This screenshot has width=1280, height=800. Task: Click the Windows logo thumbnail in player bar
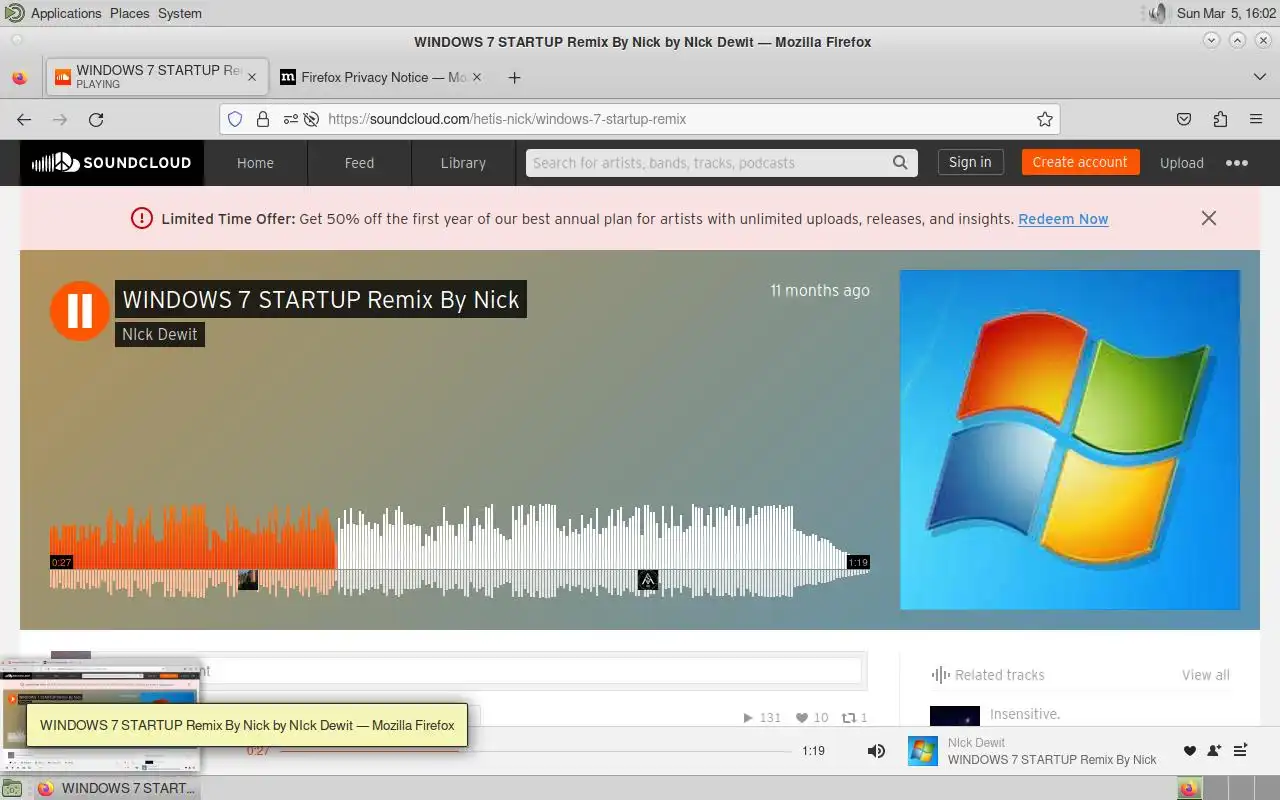pos(923,751)
